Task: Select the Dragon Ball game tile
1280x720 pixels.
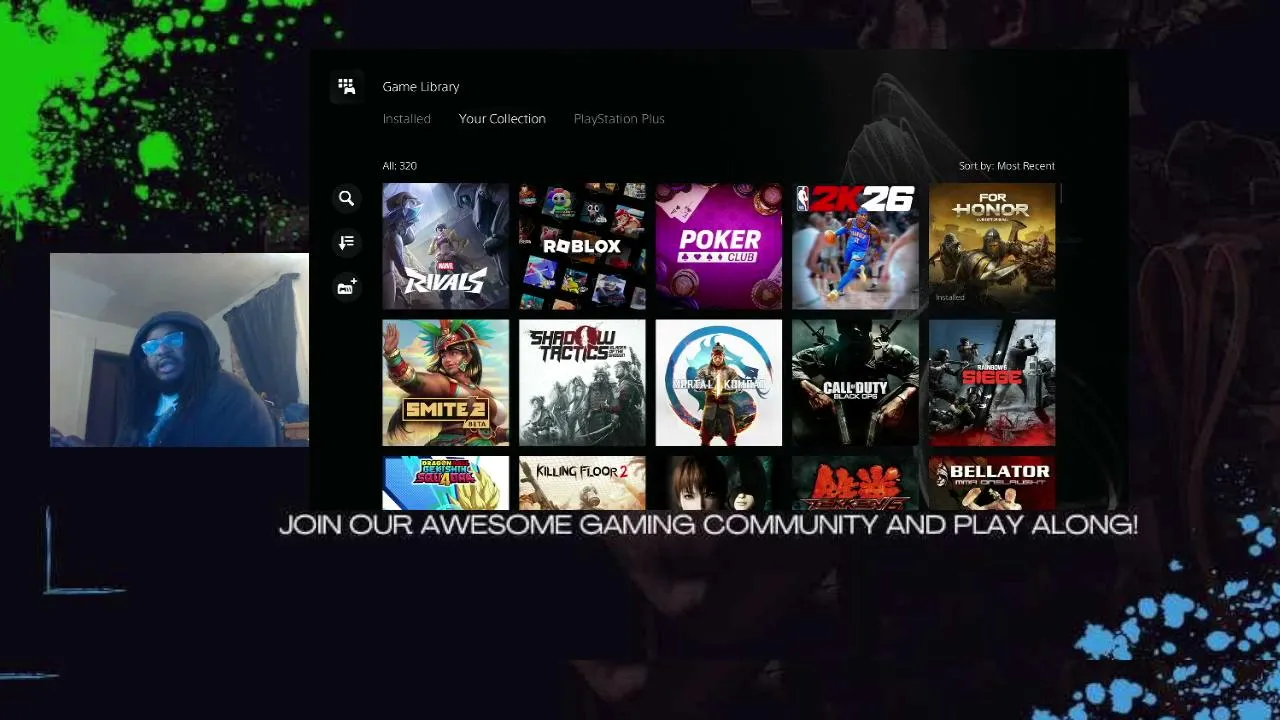Action: (445, 483)
